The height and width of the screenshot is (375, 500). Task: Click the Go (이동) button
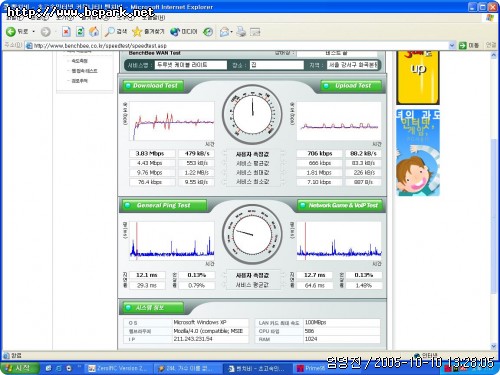pyautogui.click(x=469, y=45)
